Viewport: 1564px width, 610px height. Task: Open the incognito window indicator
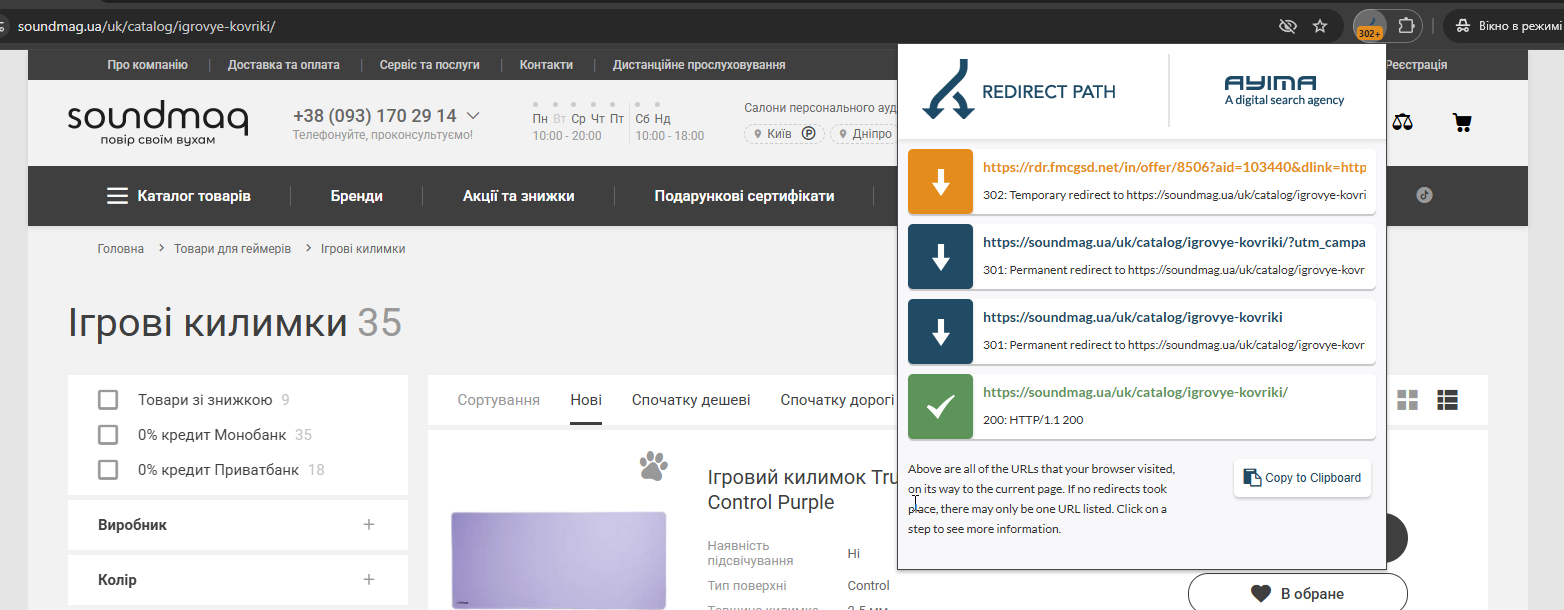click(1507, 26)
